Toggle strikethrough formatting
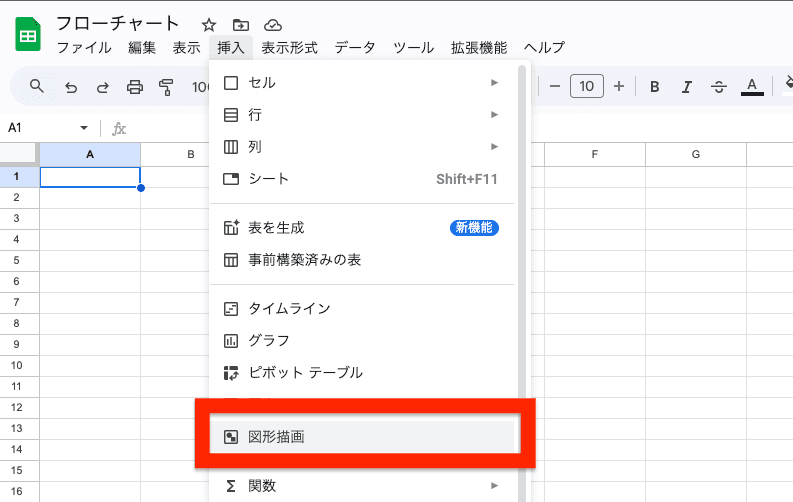The height and width of the screenshot is (502, 793). tap(718, 87)
